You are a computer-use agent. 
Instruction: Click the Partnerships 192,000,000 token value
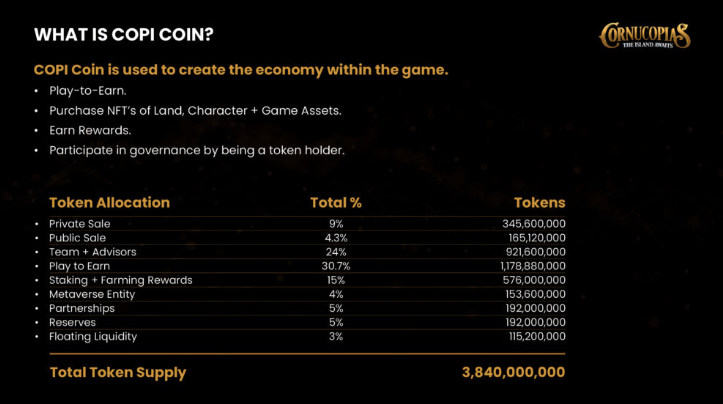[x=533, y=309]
